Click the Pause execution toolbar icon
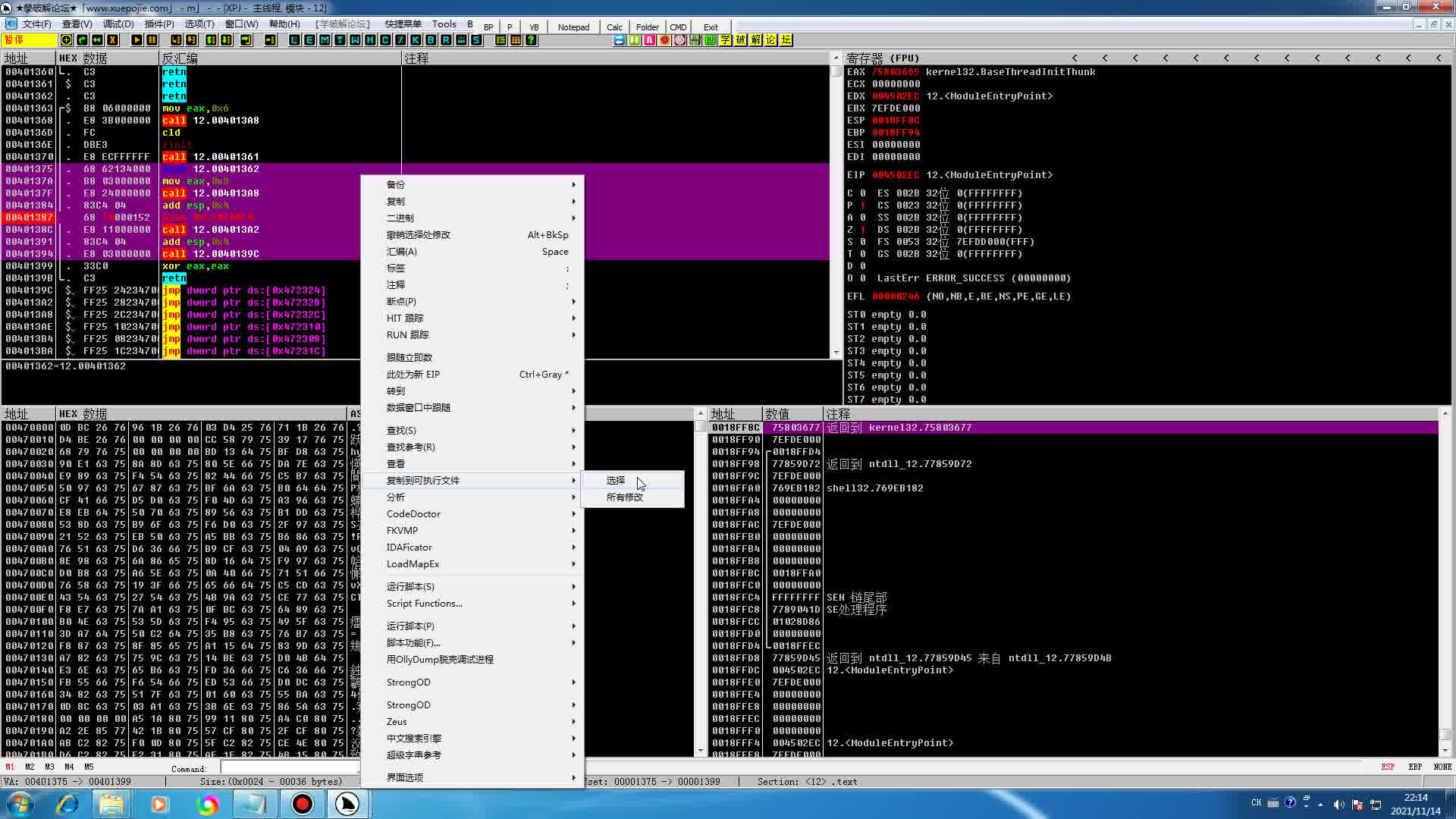1456x819 pixels. tap(152, 40)
